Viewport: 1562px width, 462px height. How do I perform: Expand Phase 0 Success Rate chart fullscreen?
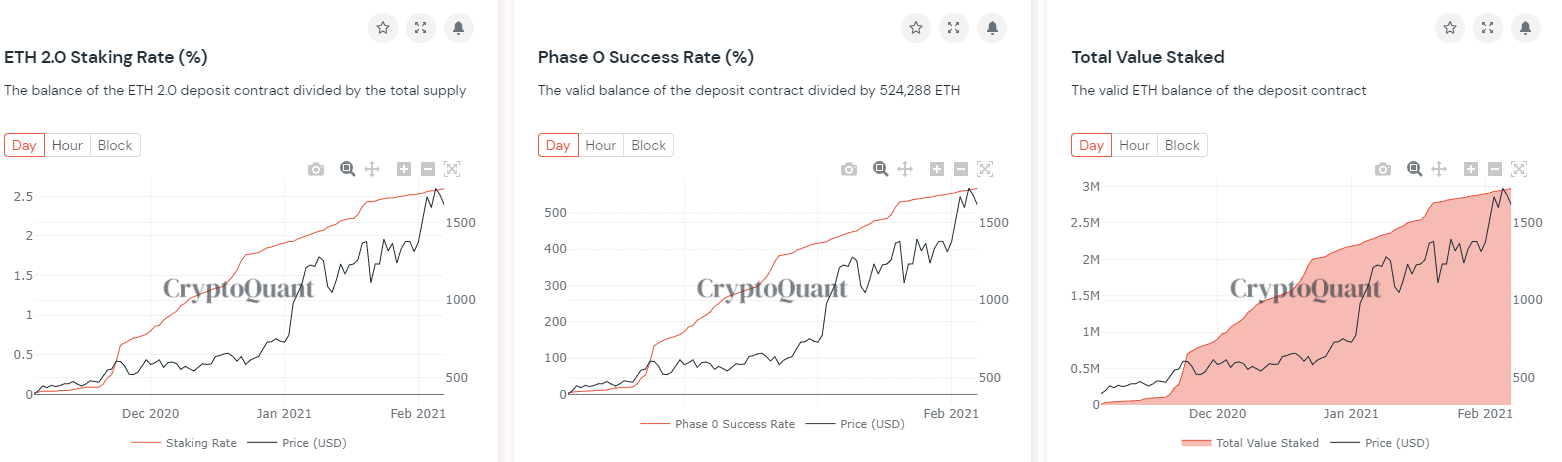click(954, 28)
